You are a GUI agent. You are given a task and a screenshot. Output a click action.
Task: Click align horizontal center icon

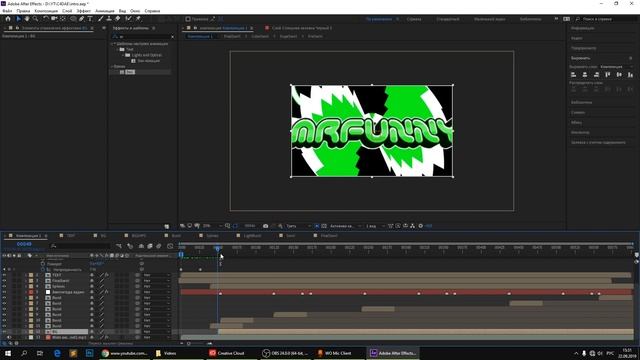click(x=585, y=75)
